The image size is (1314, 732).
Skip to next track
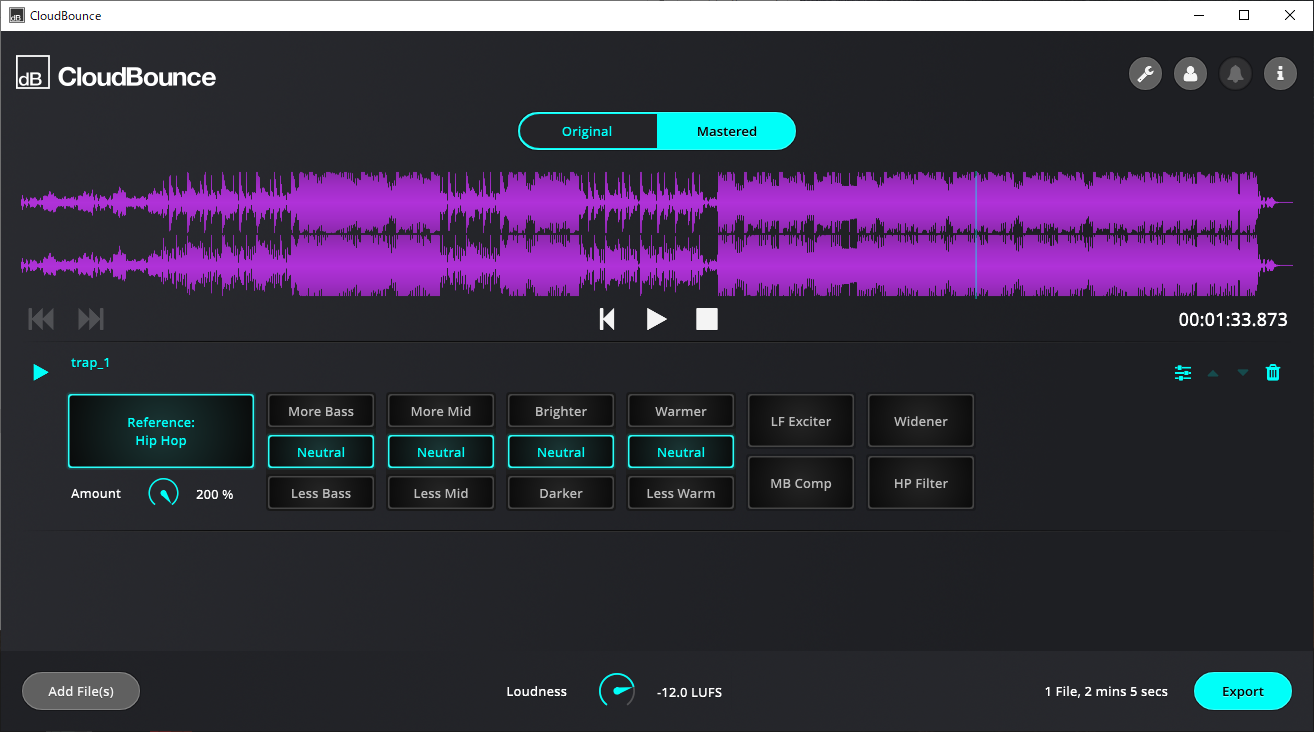point(91,319)
